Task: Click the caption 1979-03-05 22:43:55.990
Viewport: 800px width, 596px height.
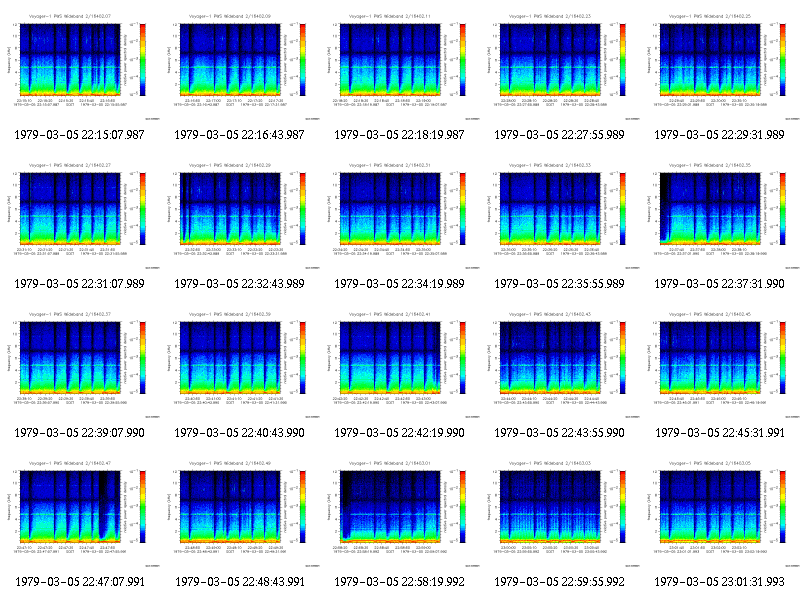Action: click(560, 433)
